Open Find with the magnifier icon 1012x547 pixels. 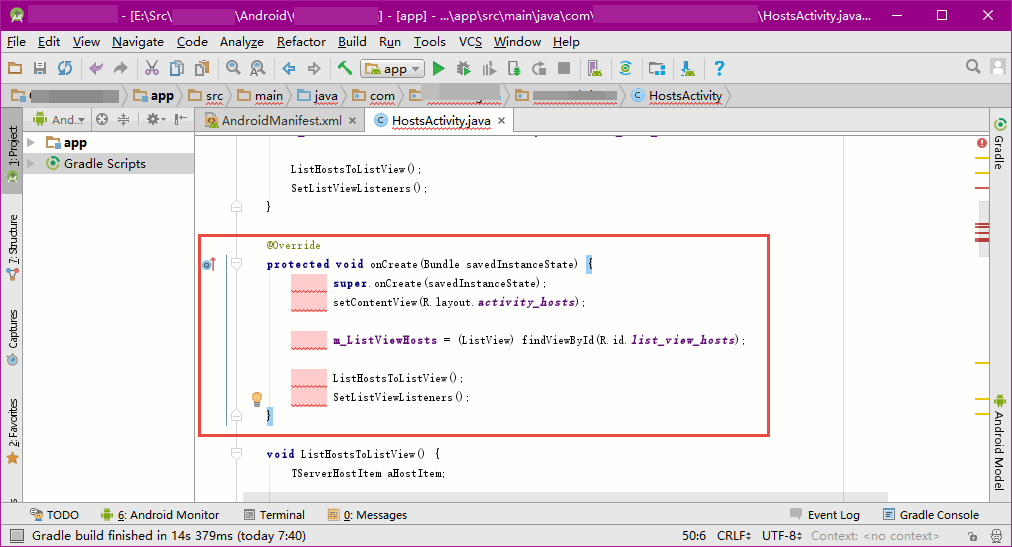pyautogui.click(x=233, y=68)
